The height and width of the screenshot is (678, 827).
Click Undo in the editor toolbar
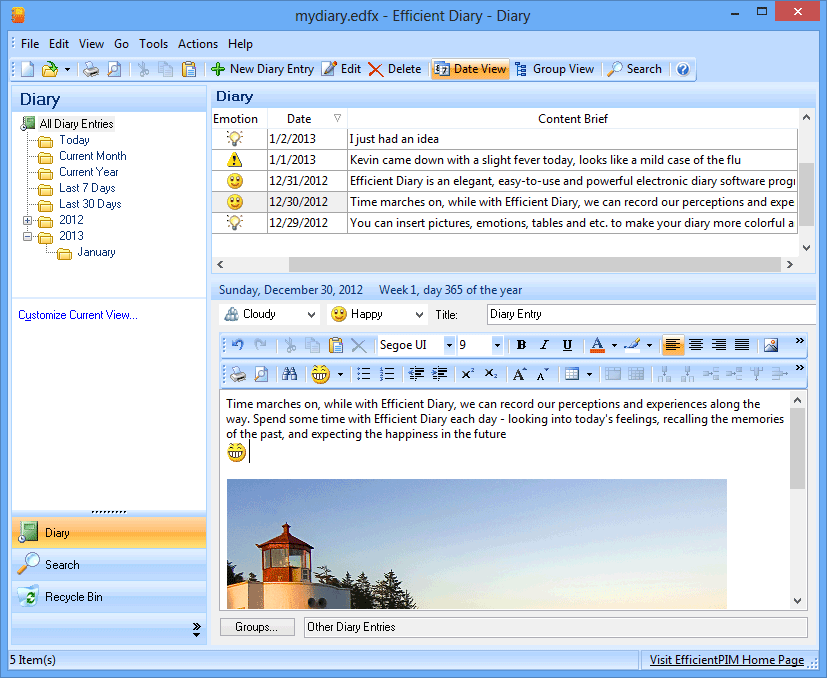pos(237,345)
